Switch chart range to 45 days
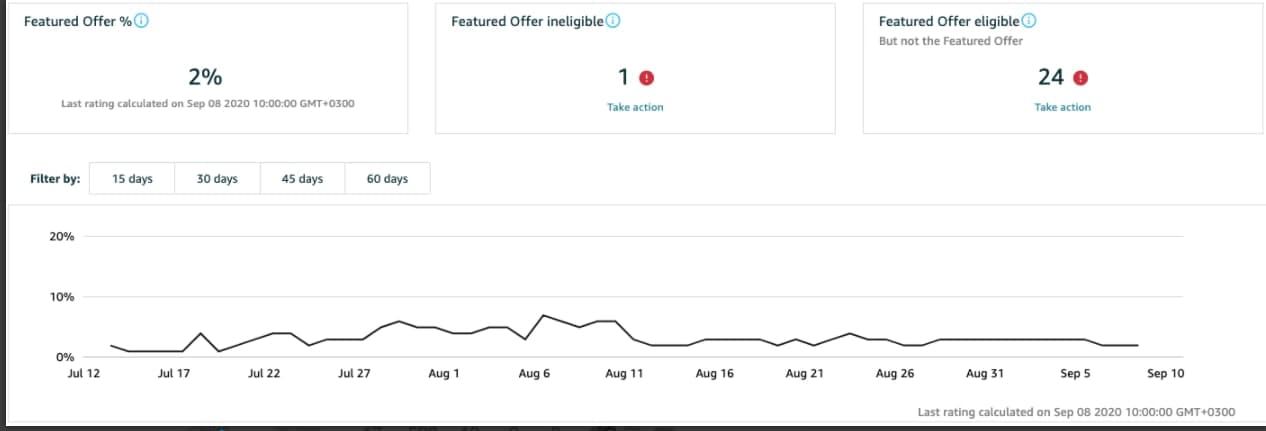Screen dimensions: 1266x431 click(x=302, y=179)
